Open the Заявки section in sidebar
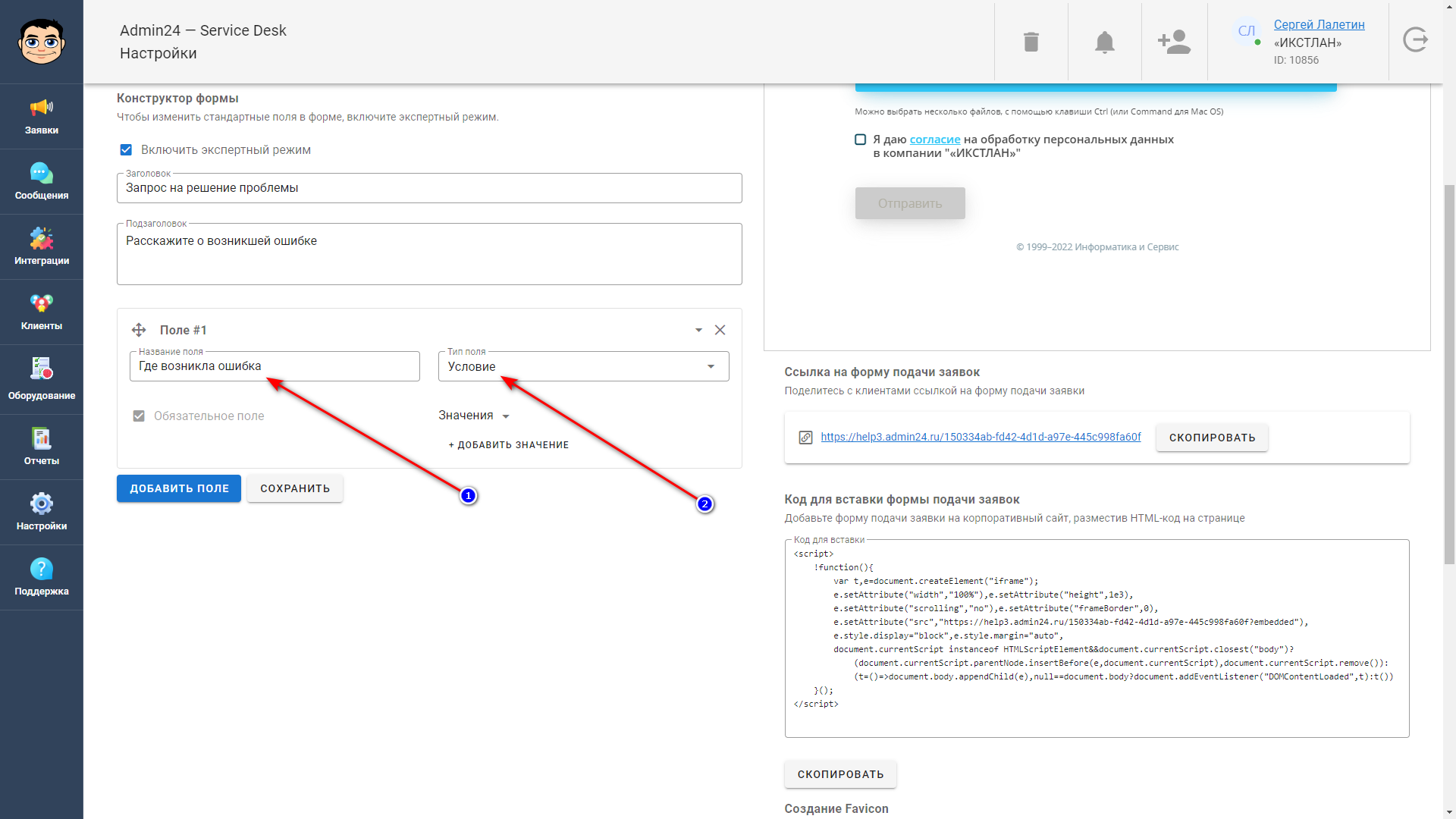 pyautogui.click(x=42, y=117)
